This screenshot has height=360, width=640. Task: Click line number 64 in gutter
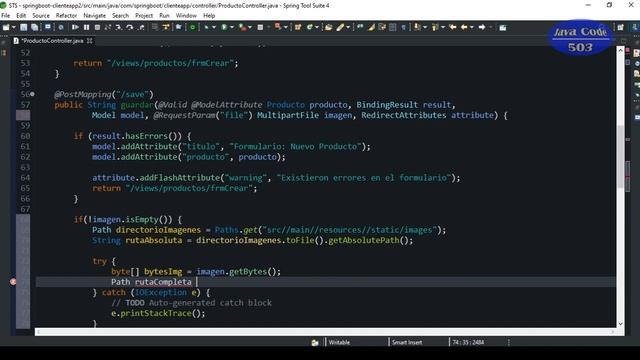pyautogui.click(x=25, y=178)
